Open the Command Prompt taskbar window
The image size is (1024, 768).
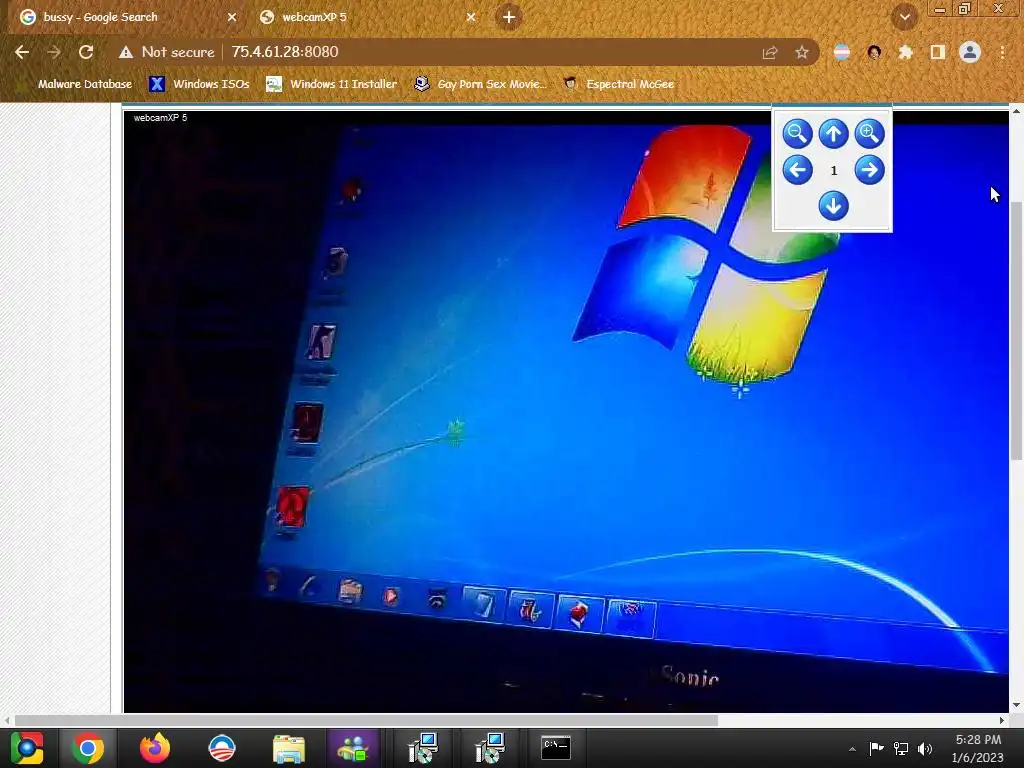point(556,748)
